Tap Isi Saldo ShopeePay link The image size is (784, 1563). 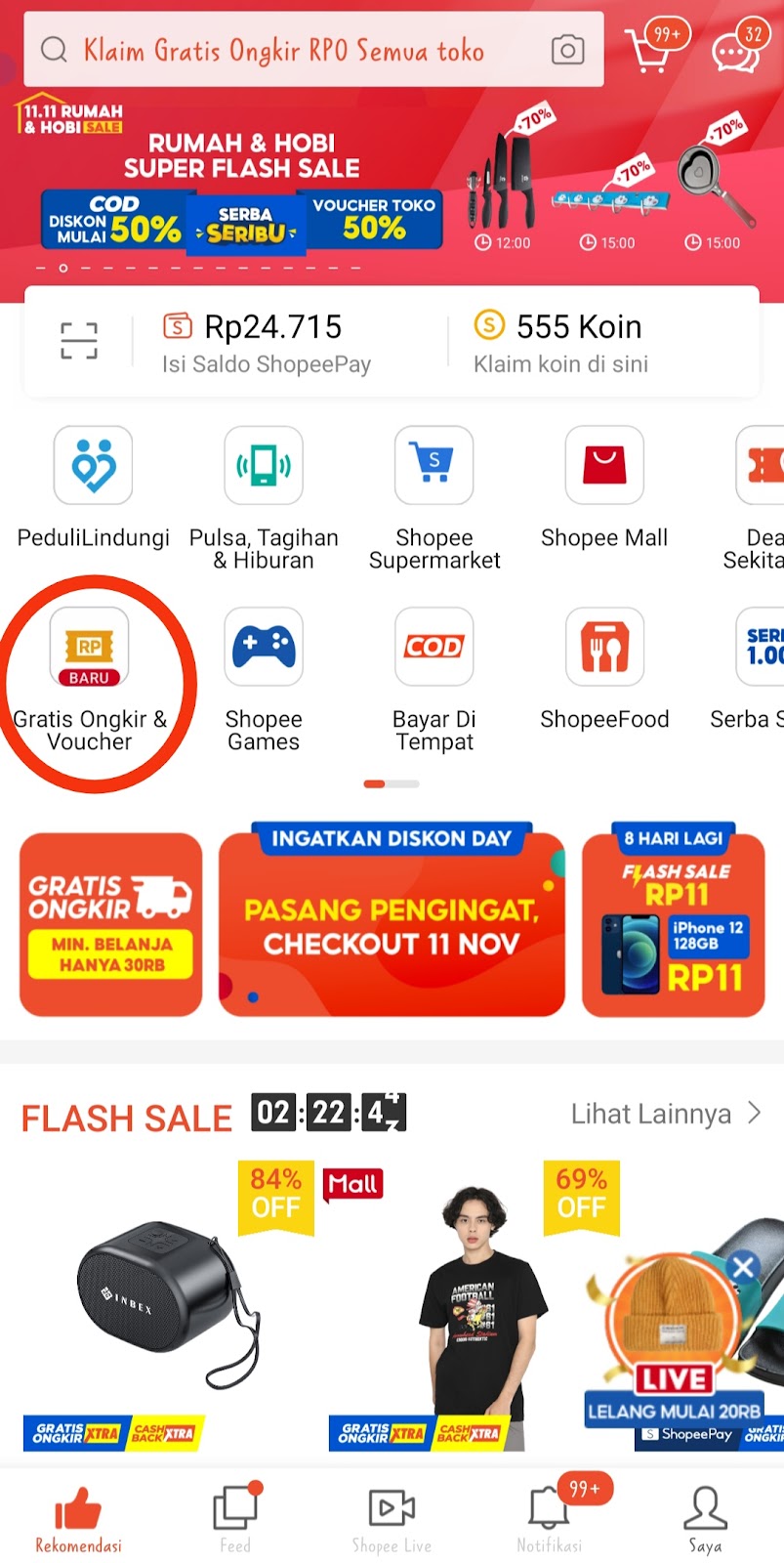click(267, 364)
